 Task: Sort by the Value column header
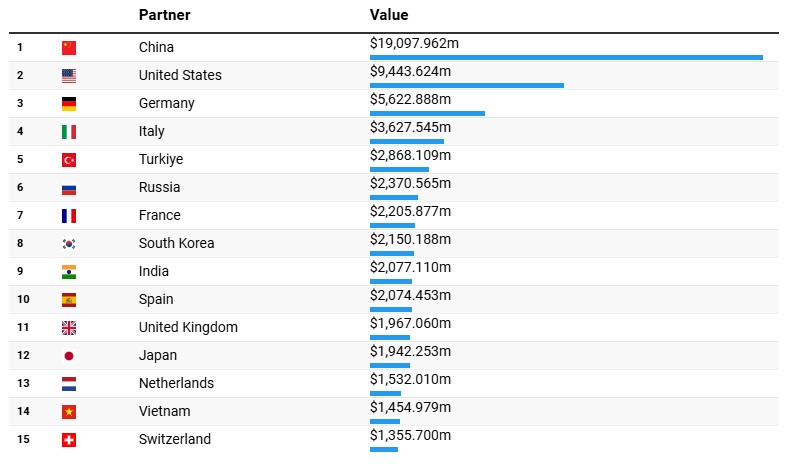point(389,15)
